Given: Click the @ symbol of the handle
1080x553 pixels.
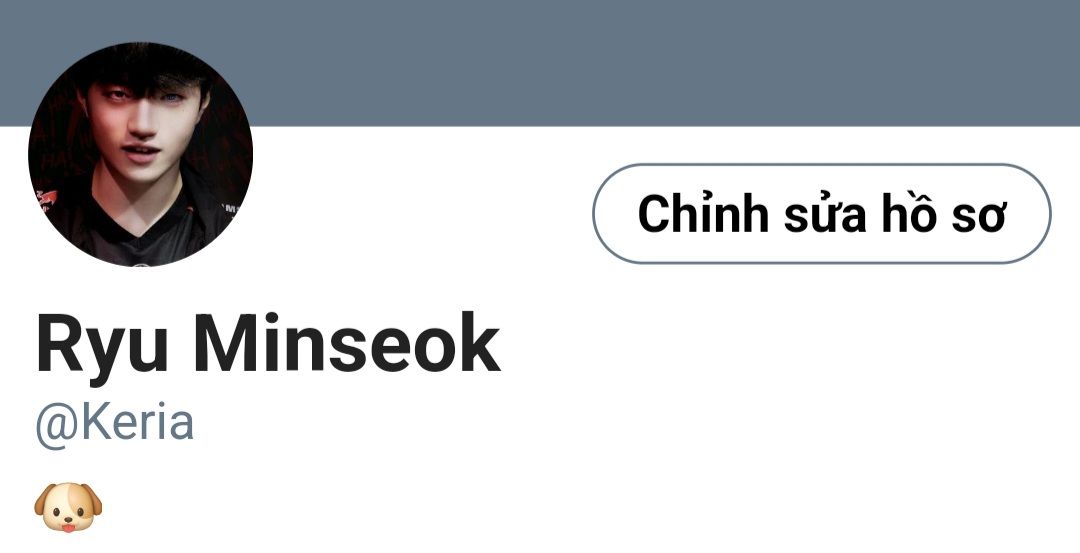Looking at the screenshot, I should click(57, 427).
